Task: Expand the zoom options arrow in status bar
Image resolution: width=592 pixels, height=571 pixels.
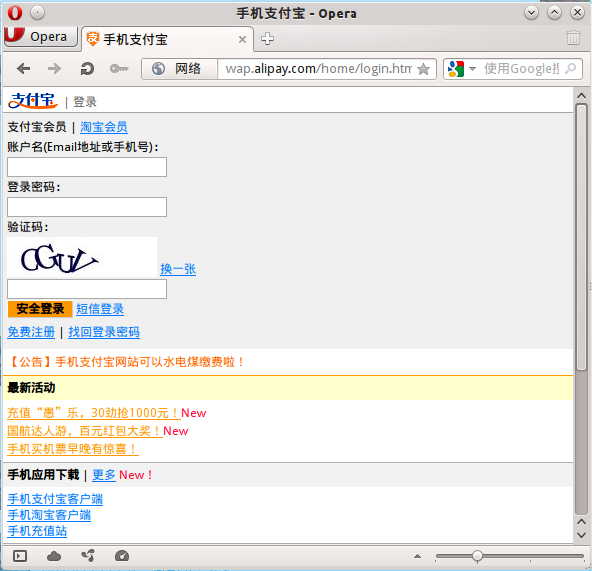Action: tap(417, 556)
